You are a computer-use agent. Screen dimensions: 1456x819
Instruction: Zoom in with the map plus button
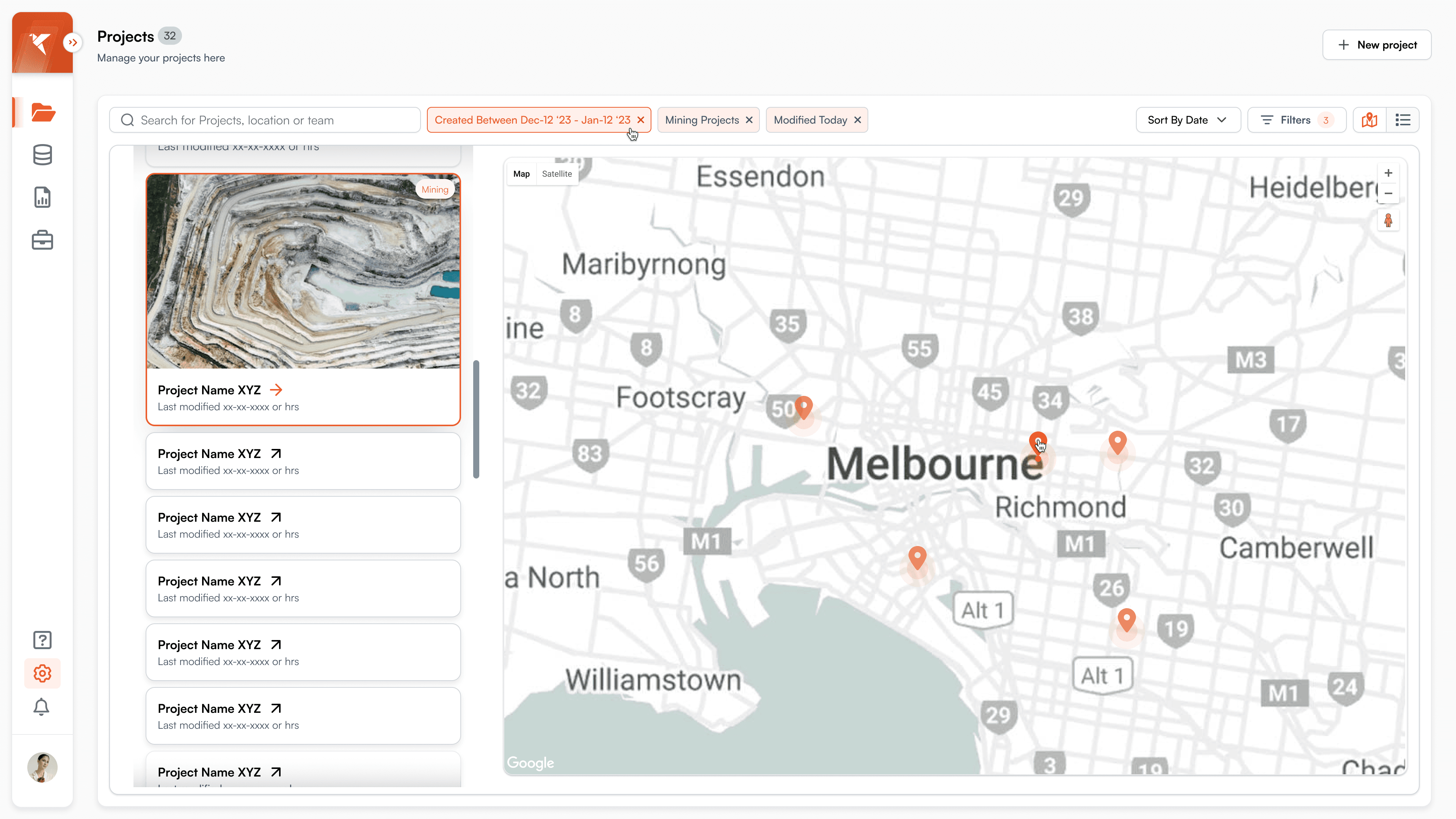point(1388,173)
